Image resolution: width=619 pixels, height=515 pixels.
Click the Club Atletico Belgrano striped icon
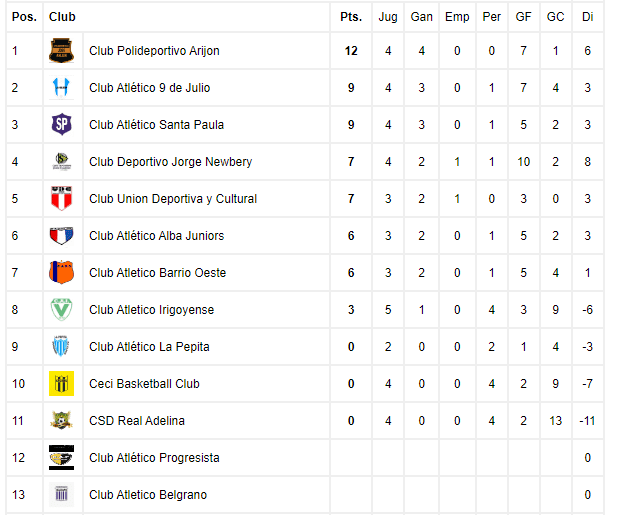pyautogui.click(x=61, y=494)
